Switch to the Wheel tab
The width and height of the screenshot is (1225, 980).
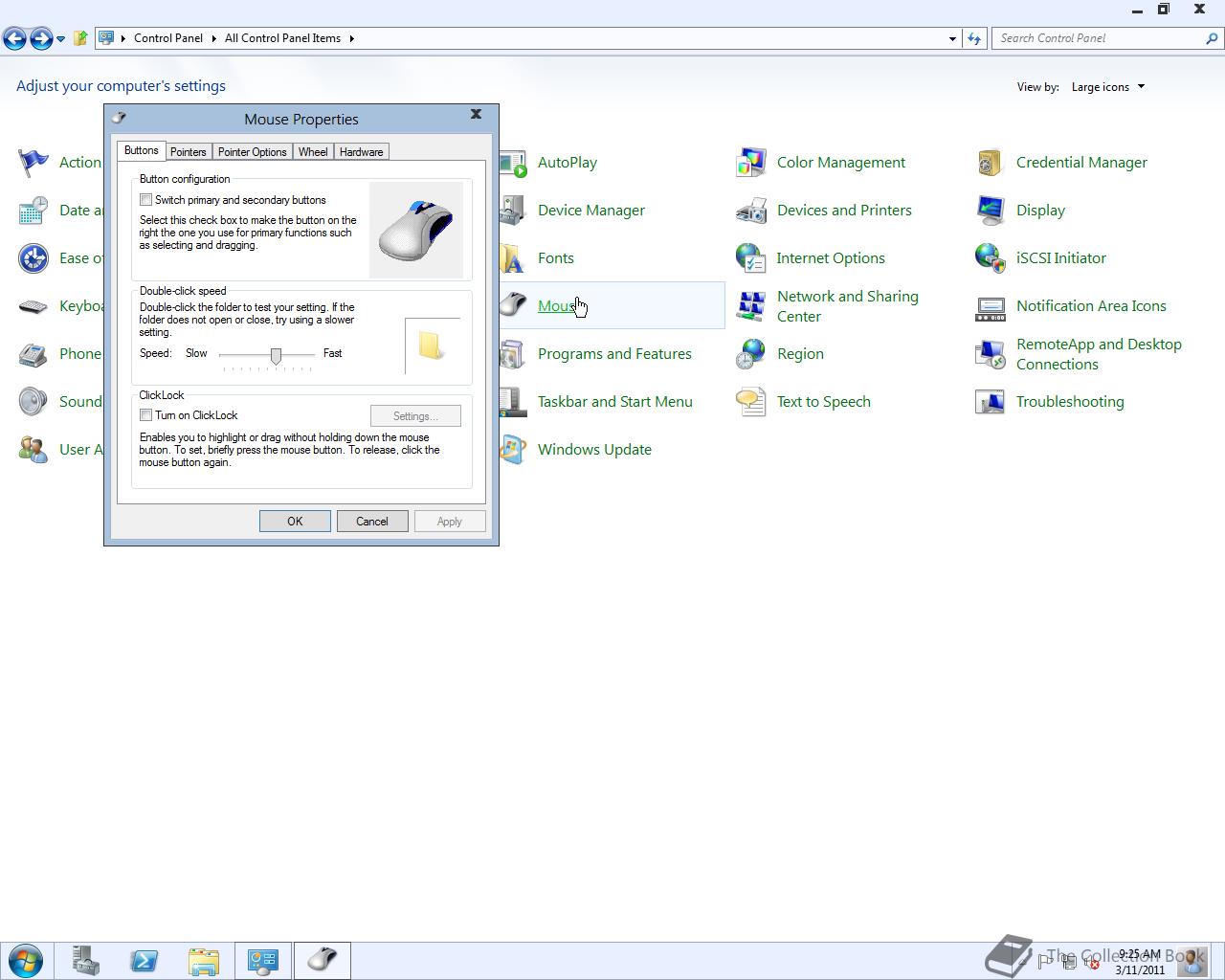pos(313,152)
